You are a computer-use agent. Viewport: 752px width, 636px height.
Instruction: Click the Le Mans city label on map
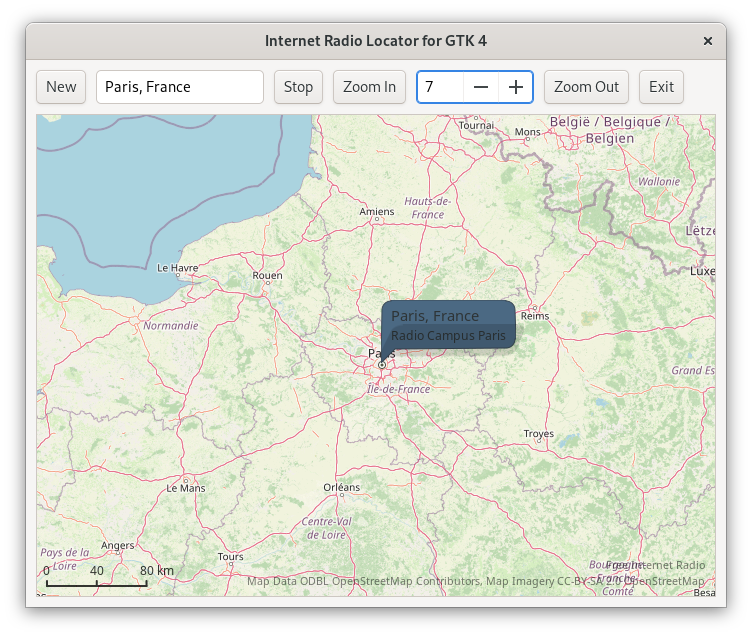[x=186, y=488]
